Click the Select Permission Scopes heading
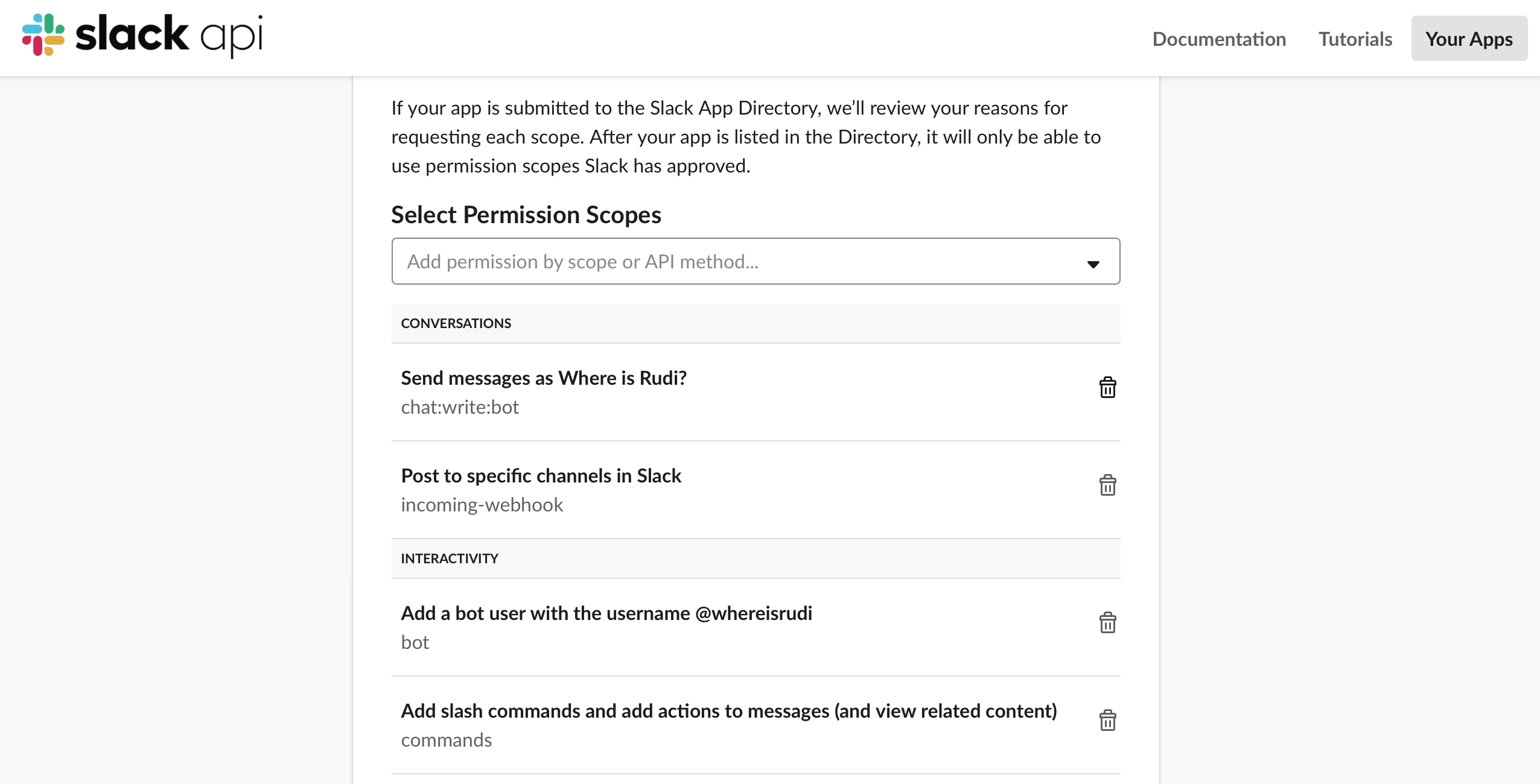Image resolution: width=1540 pixels, height=784 pixels. click(x=526, y=215)
